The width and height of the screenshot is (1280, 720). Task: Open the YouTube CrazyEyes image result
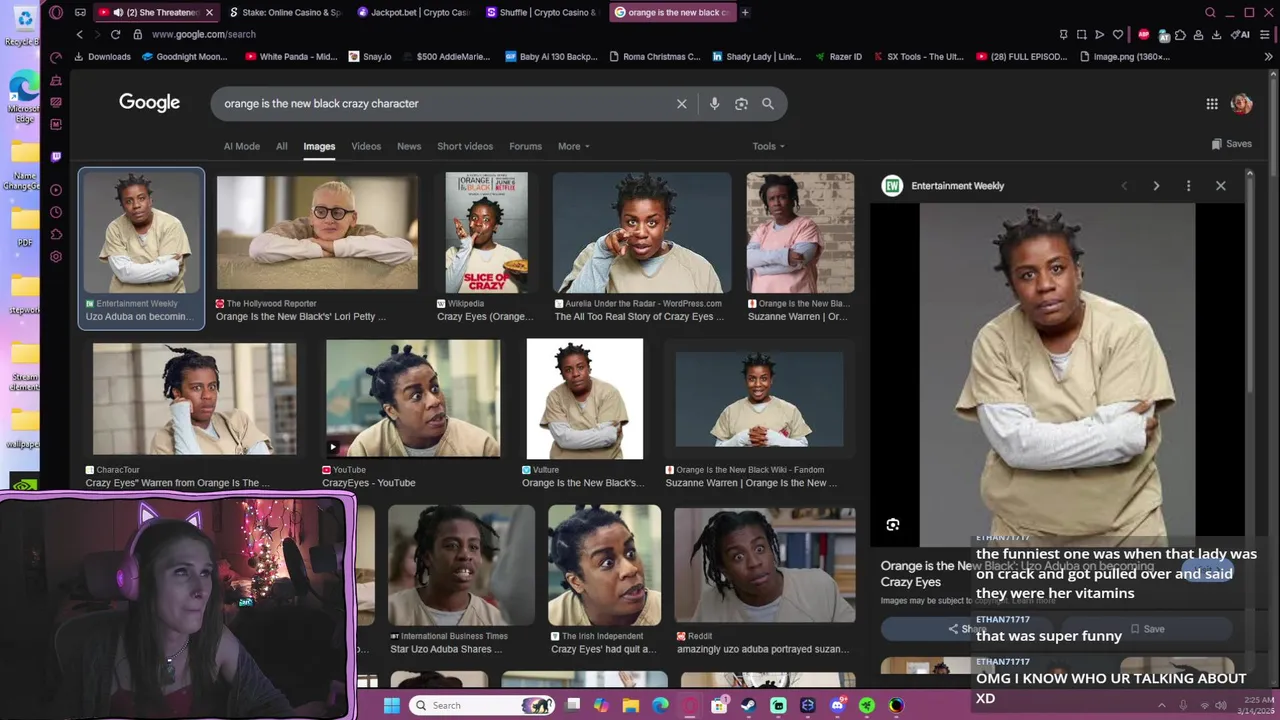pos(413,413)
